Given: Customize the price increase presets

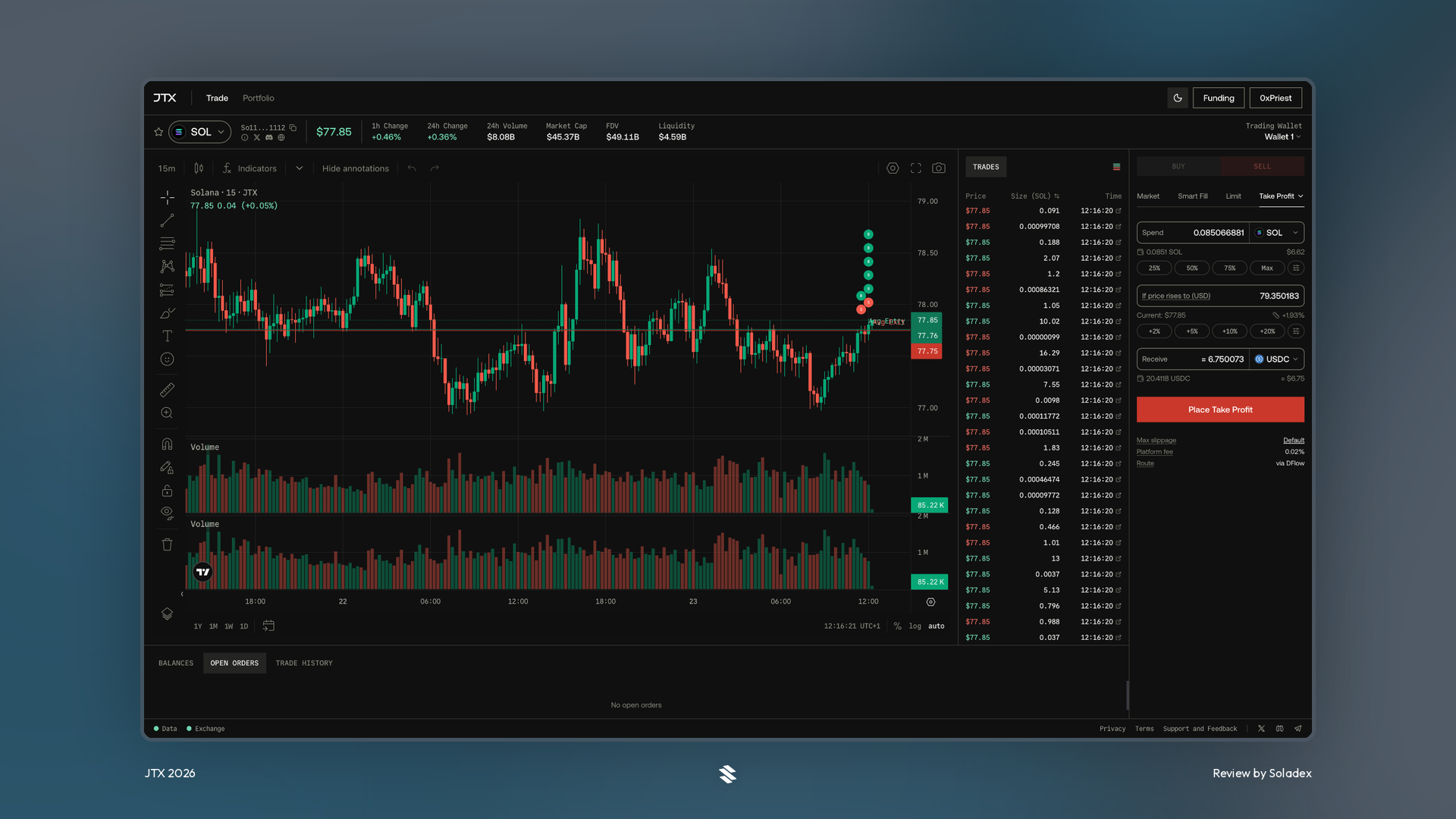Looking at the screenshot, I should click(x=1296, y=331).
